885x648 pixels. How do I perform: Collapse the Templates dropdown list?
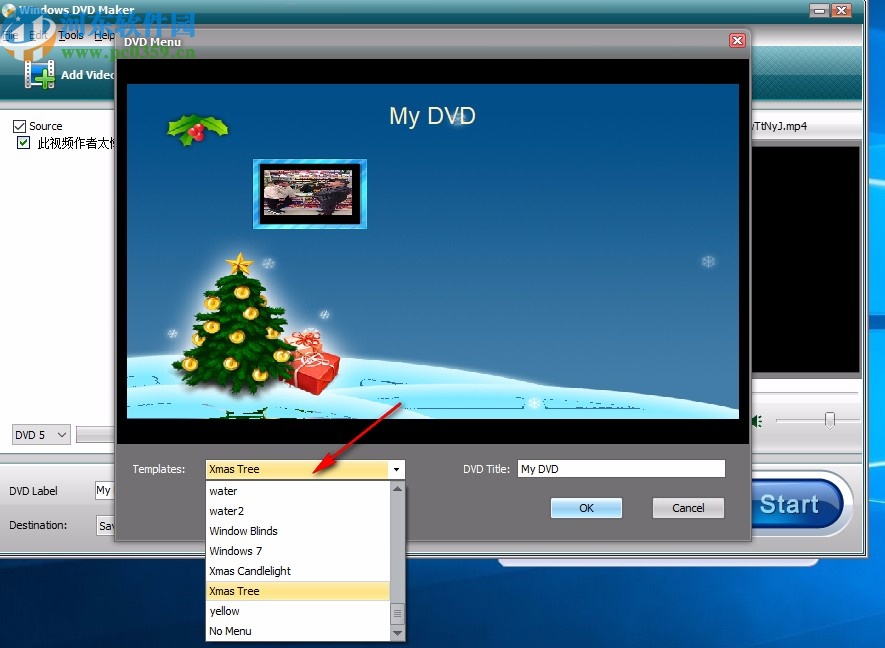(396, 469)
